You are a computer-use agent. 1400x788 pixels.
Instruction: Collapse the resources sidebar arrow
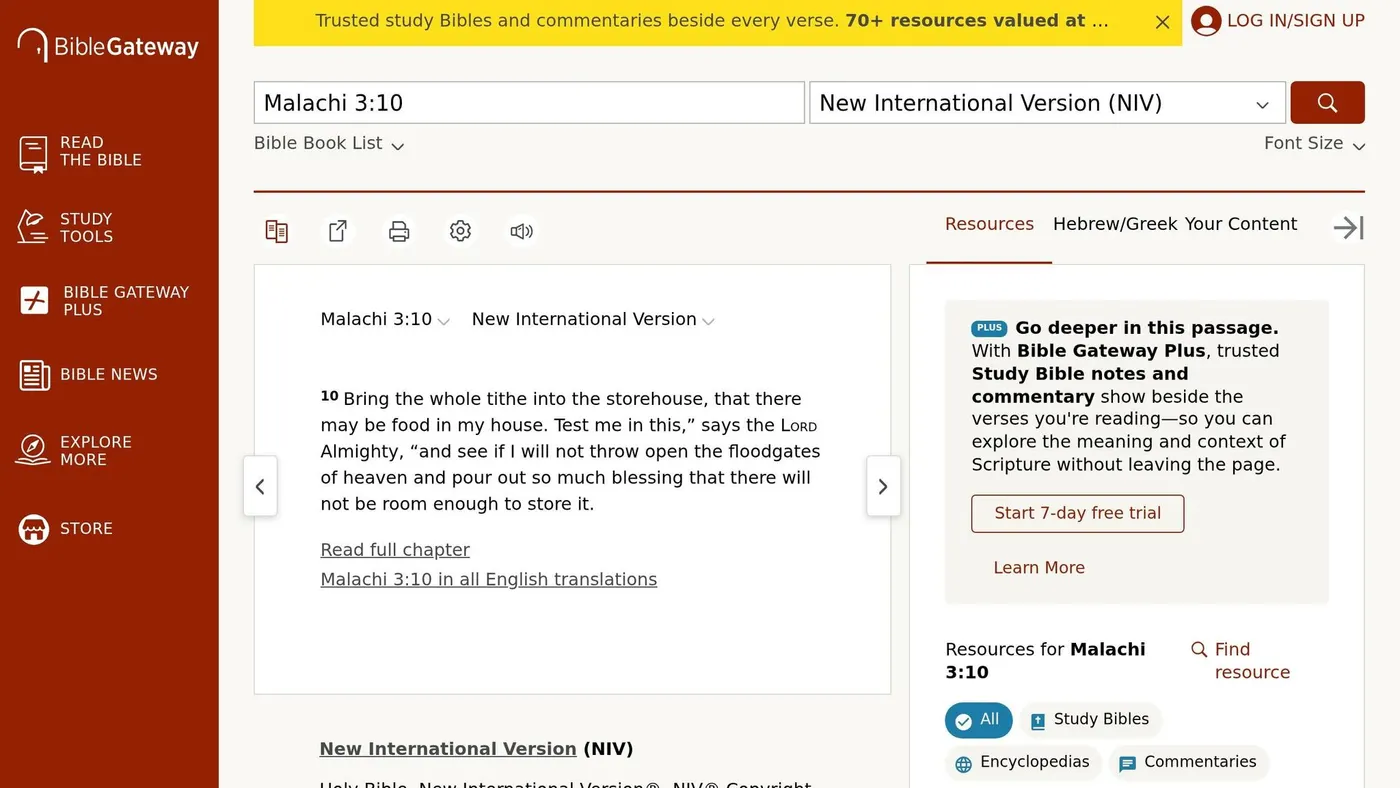point(1348,228)
